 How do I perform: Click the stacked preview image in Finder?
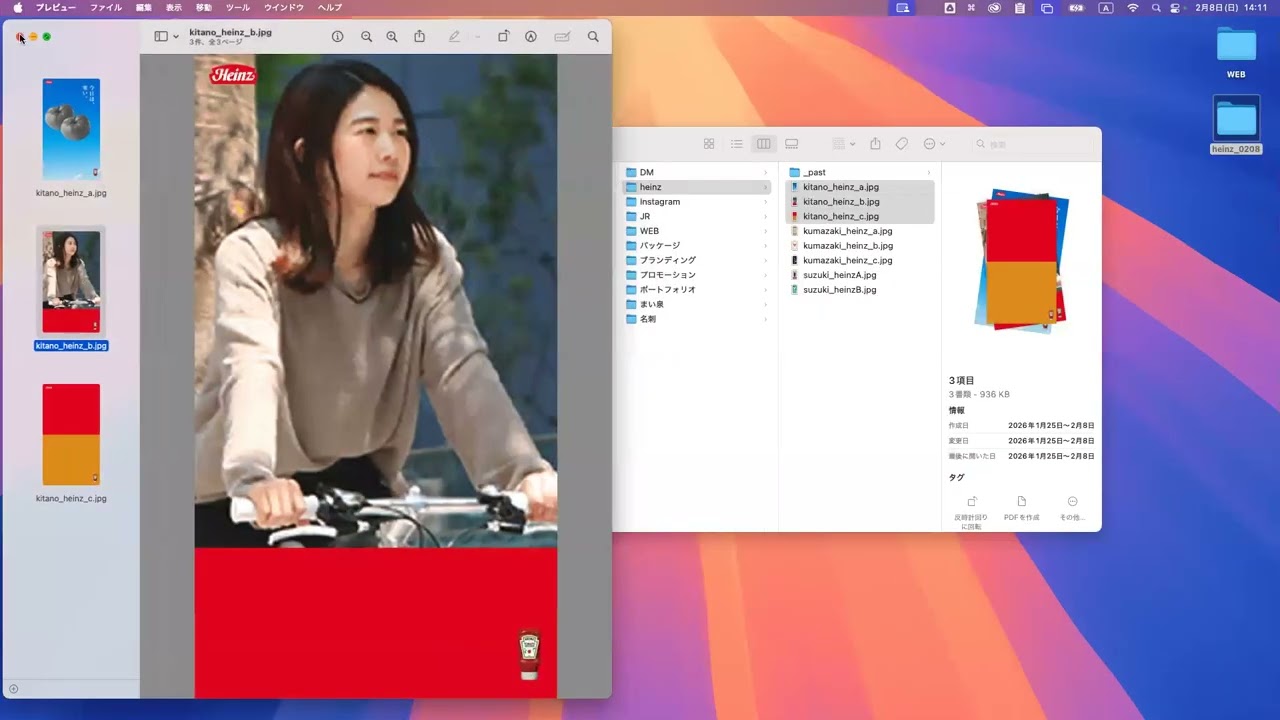(x=1021, y=261)
